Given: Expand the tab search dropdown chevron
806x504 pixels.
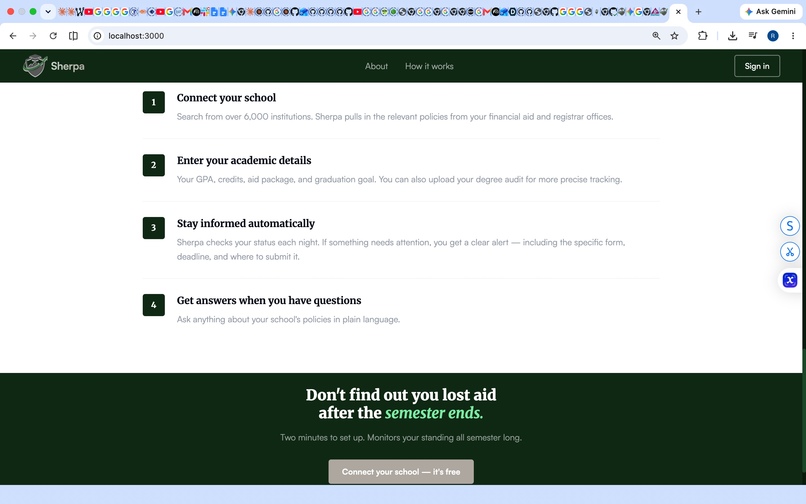Looking at the screenshot, I should pos(48,11).
